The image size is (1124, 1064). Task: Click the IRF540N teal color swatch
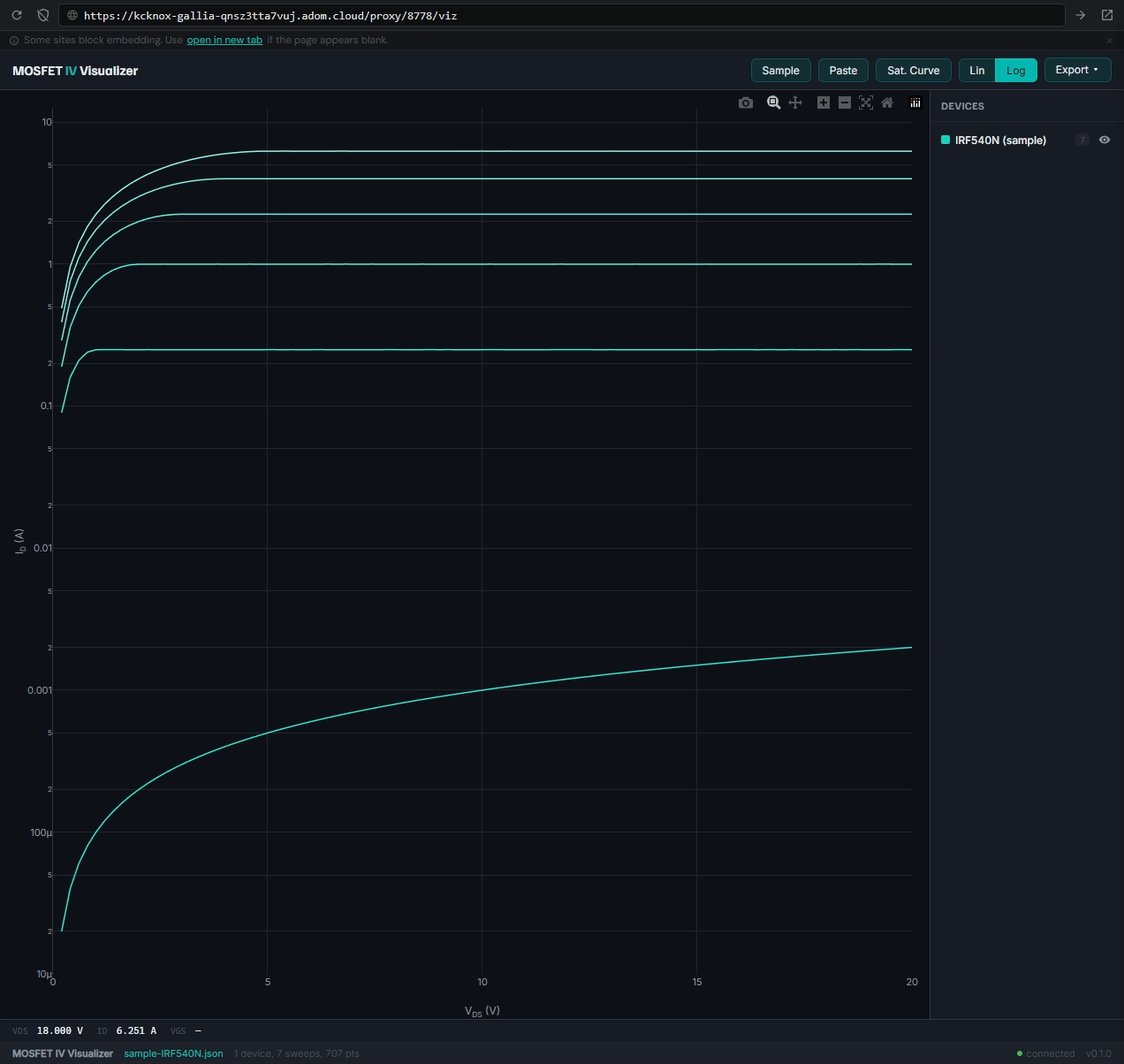pyautogui.click(x=946, y=140)
